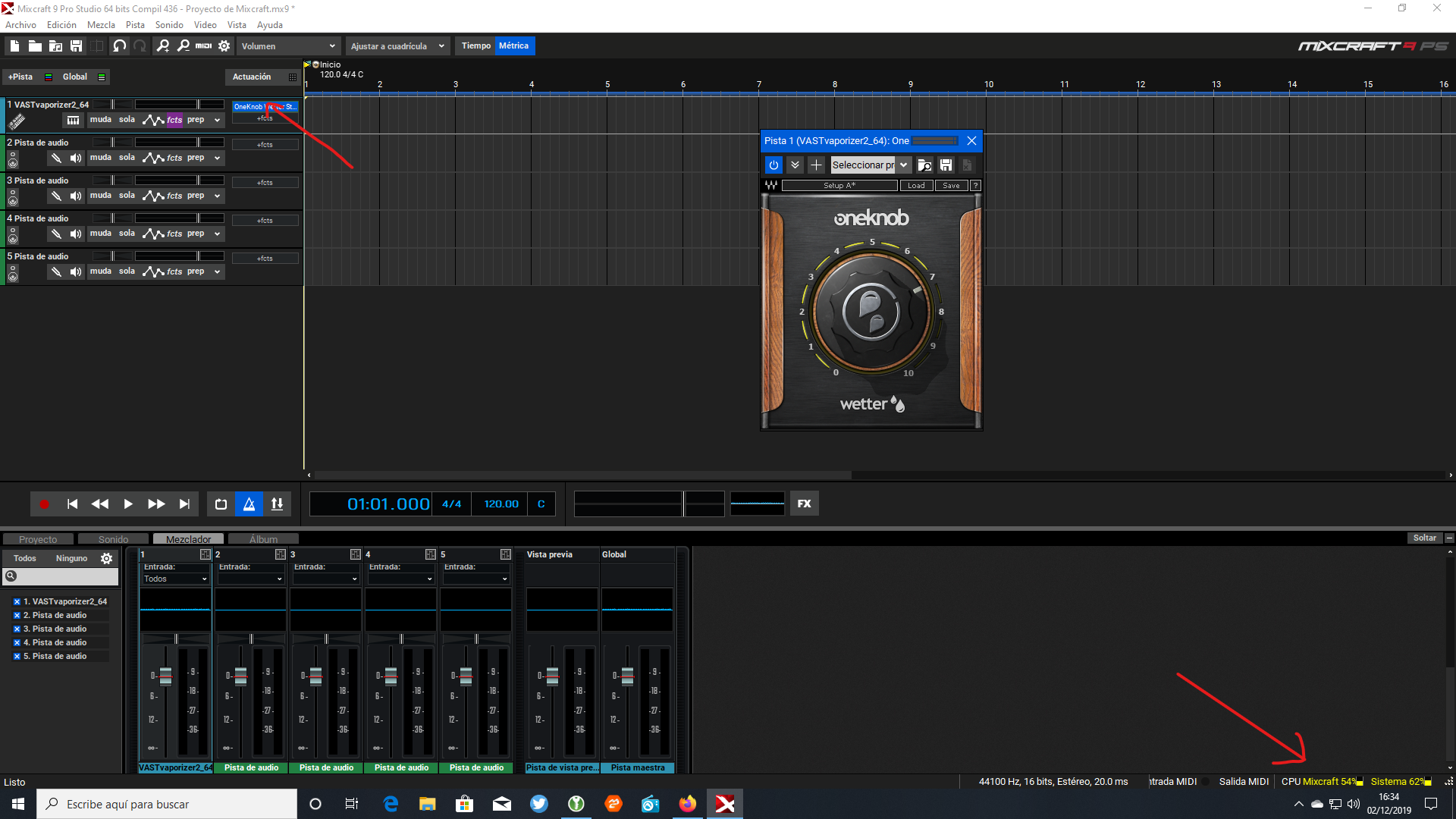
Task: Click the plus button in plugin window
Action: coord(816,165)
